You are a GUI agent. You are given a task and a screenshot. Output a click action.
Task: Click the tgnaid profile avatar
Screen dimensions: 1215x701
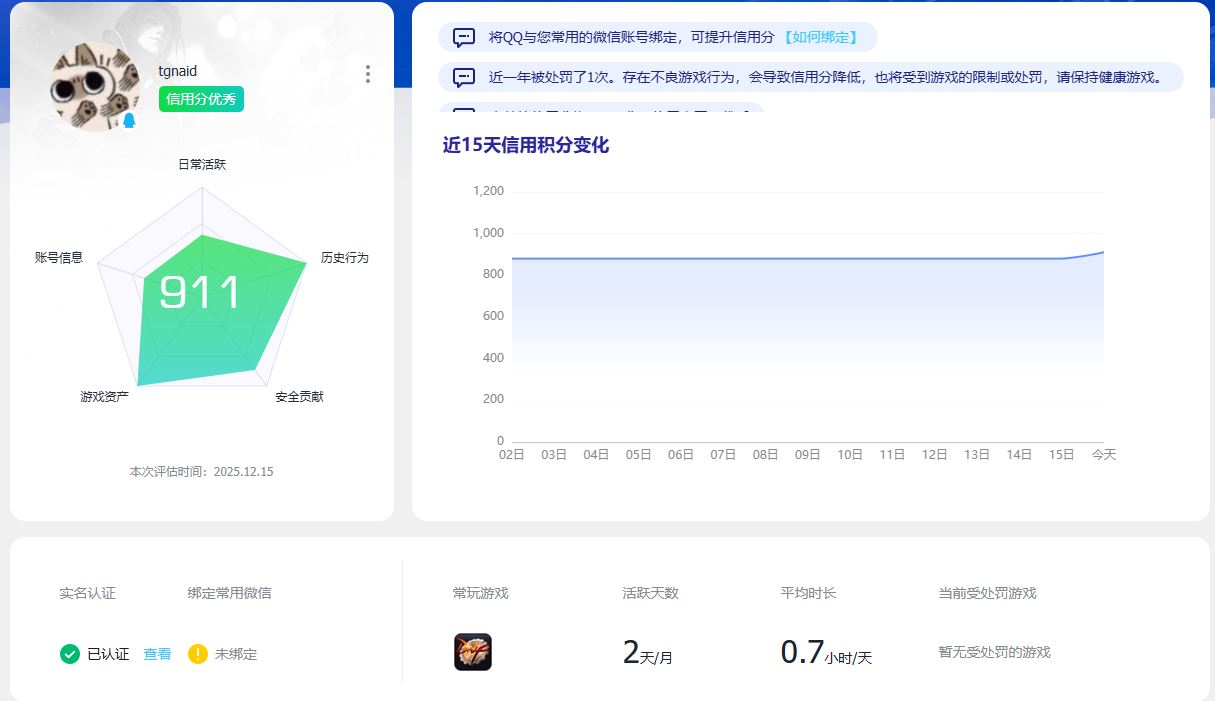pos(95,84)
